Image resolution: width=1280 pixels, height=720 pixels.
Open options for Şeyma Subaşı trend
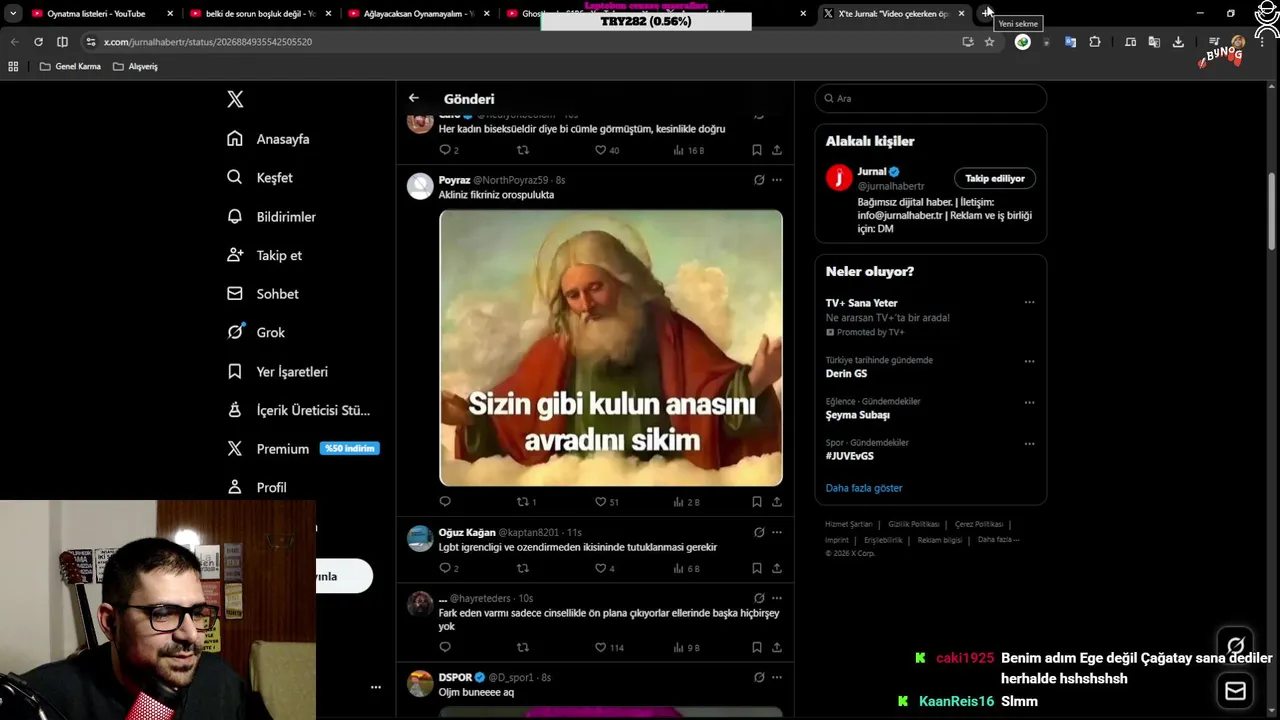tap(1029, 402)
